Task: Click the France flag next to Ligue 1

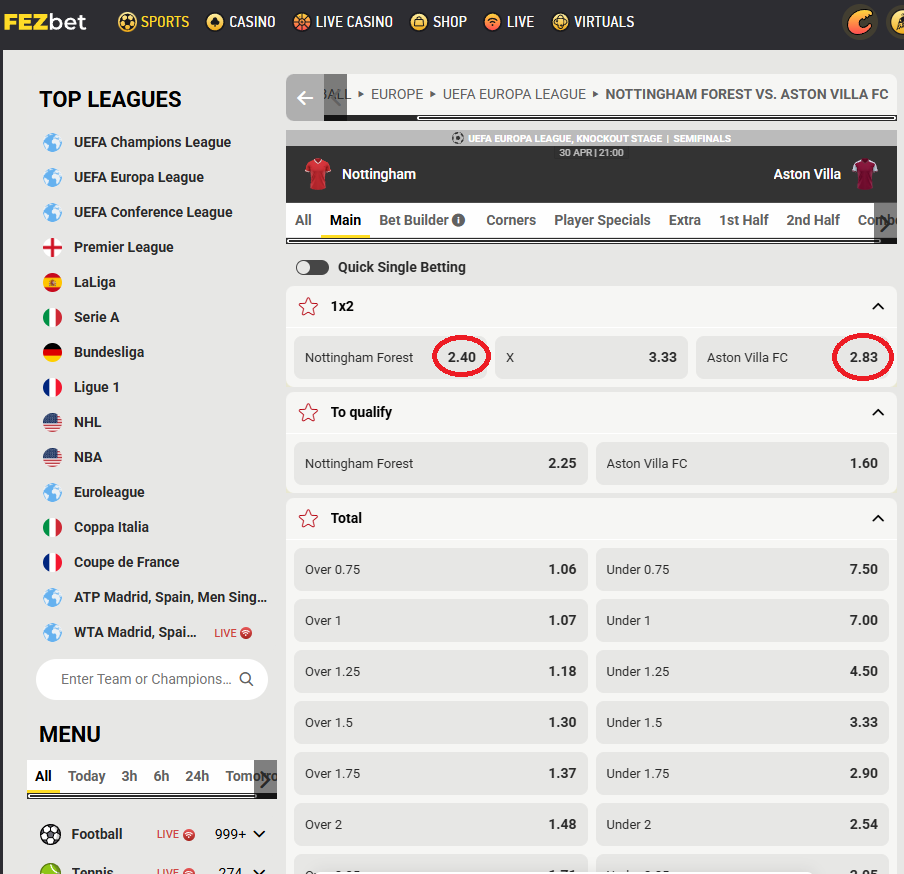Action: 52,387
